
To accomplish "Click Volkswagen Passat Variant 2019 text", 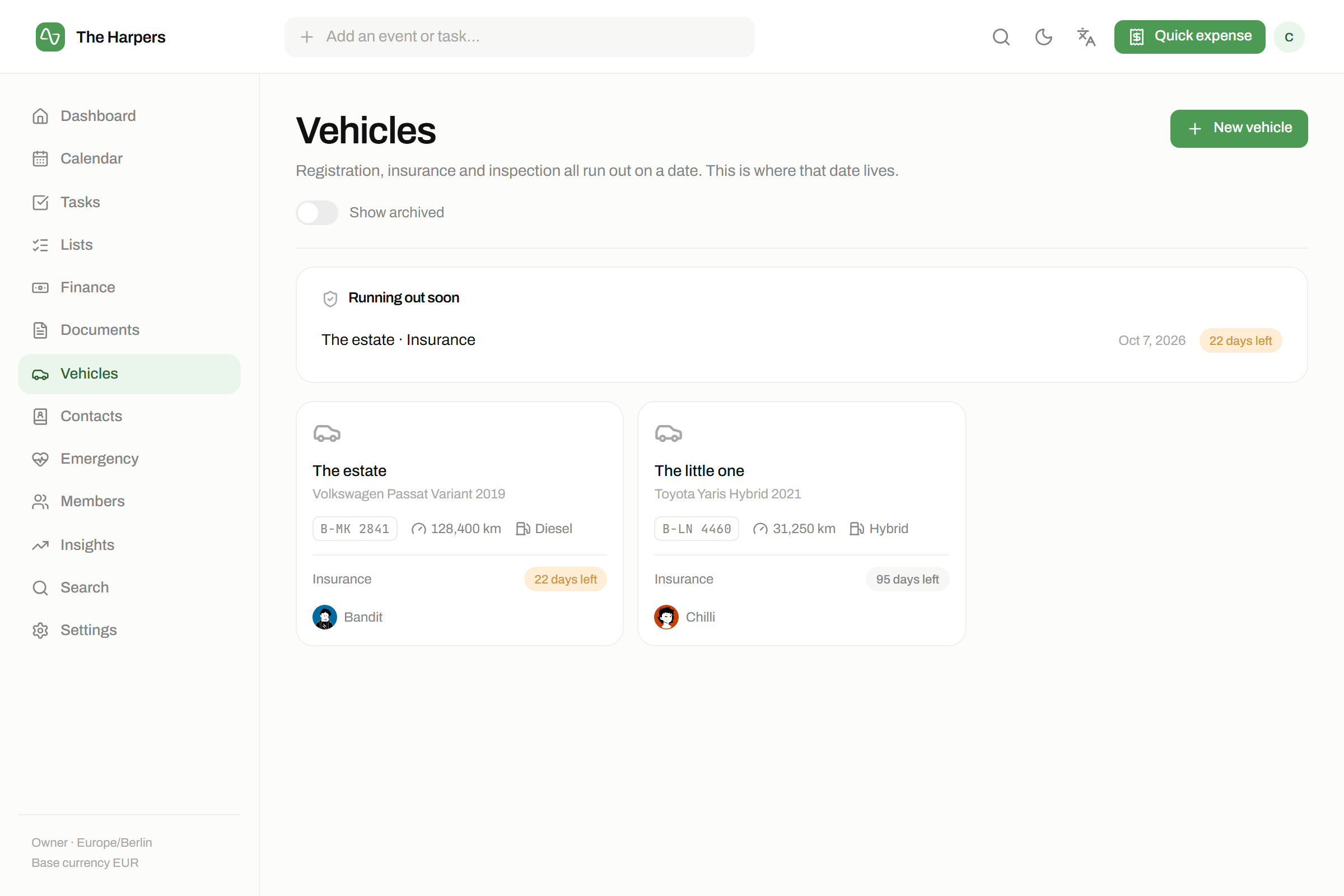I will pos(409,494).
